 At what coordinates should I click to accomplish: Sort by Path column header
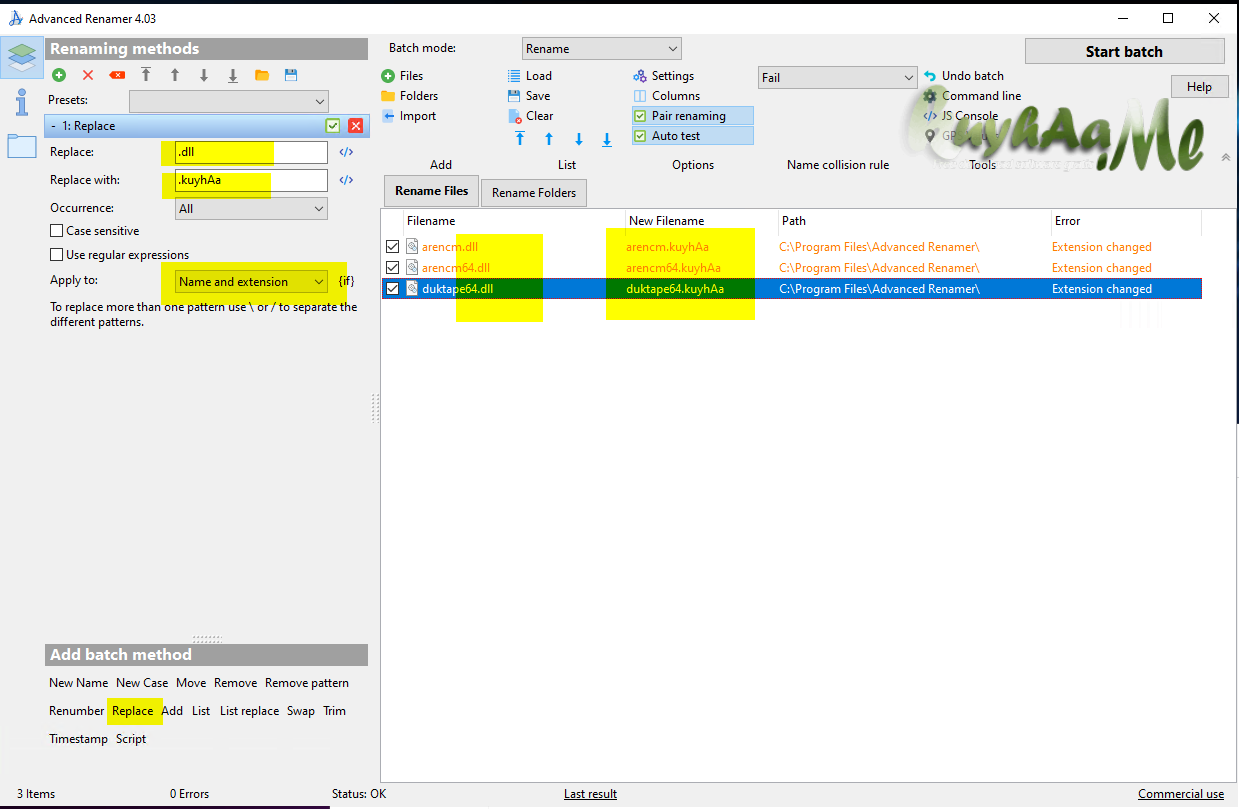(x=915, y=221)
